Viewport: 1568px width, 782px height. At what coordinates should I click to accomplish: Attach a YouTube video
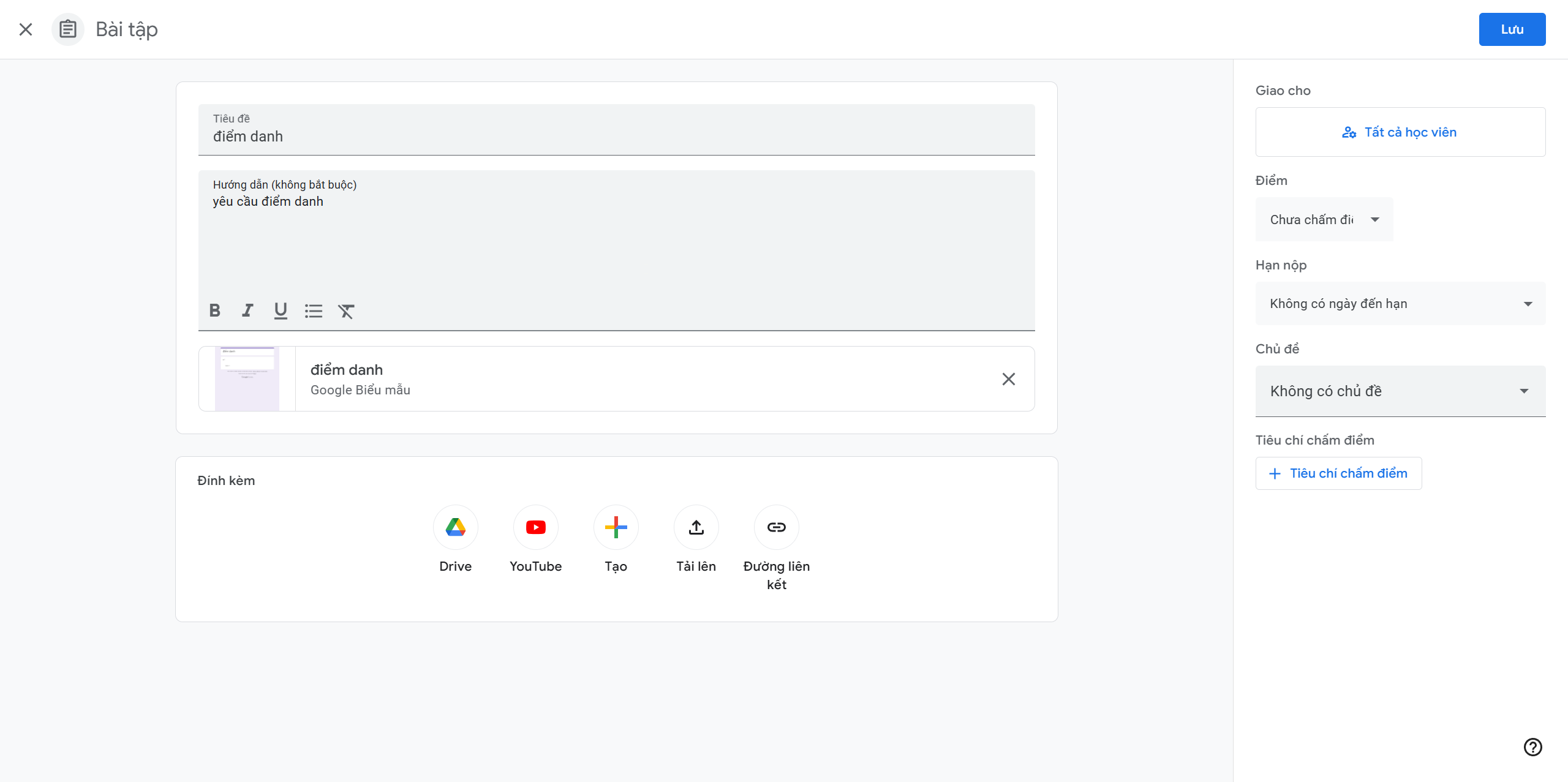pos(535,527)
